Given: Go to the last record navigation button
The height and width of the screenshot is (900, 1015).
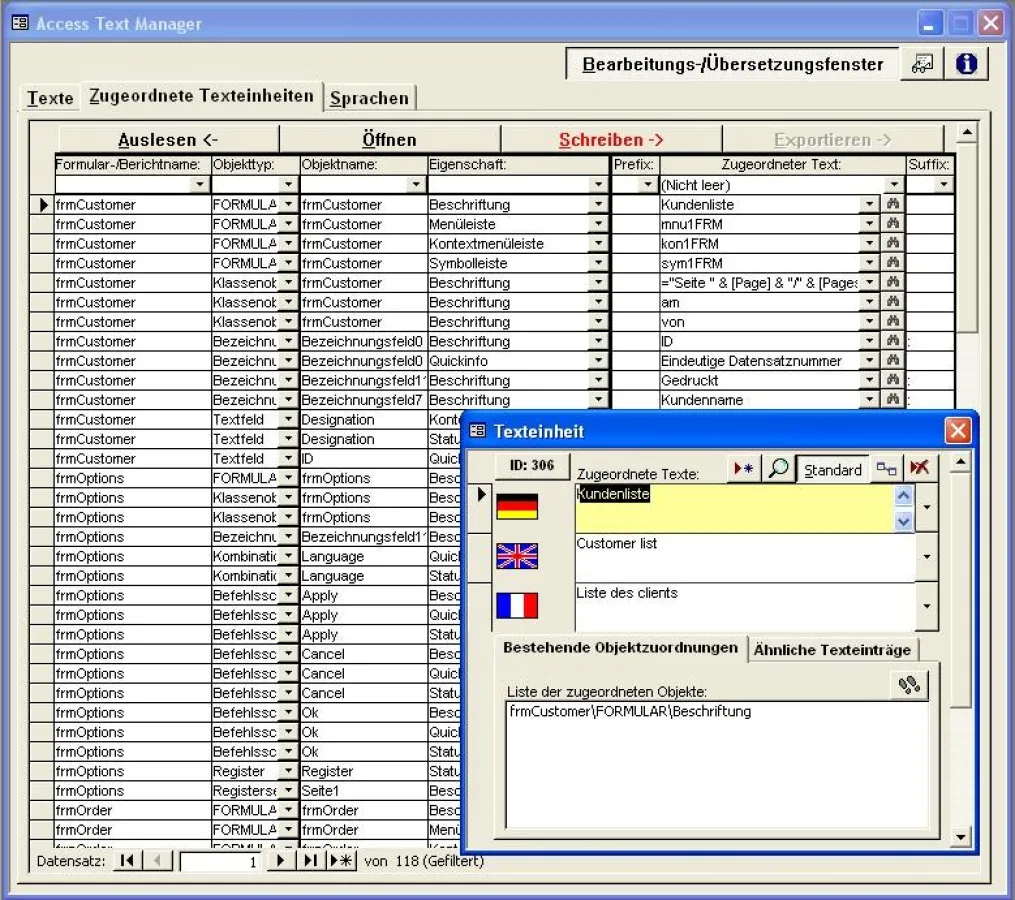Looking at the screenshot, I should (x=310, y=861).
